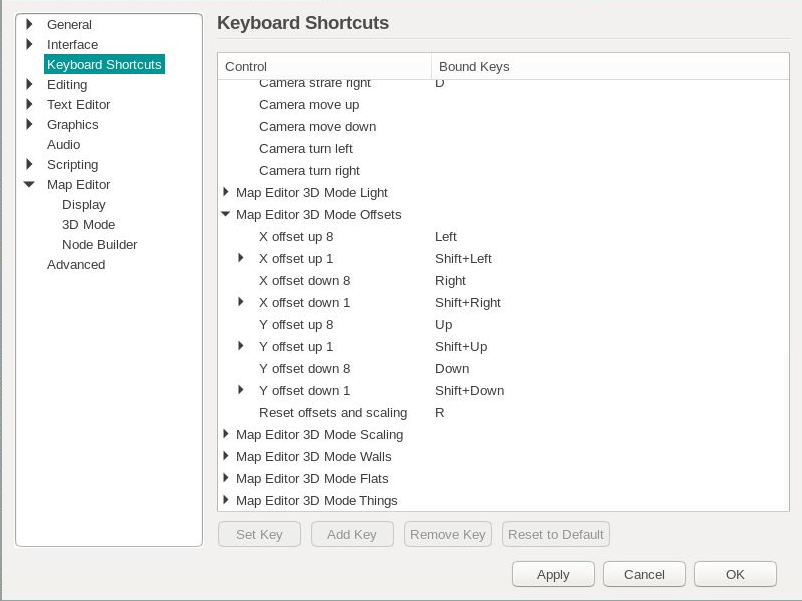Apply the preference changes

coord(553,574)
